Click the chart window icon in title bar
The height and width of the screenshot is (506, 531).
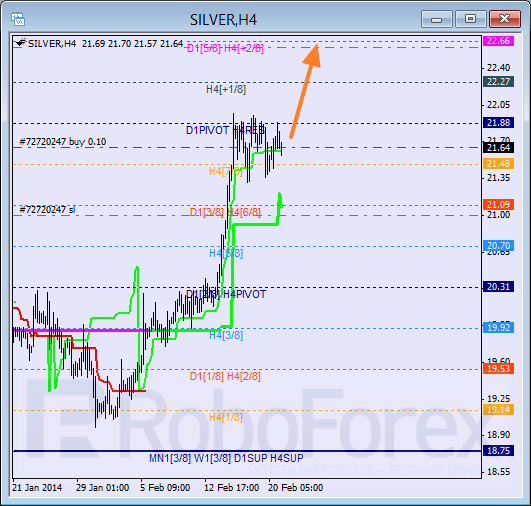click(18, 19)
